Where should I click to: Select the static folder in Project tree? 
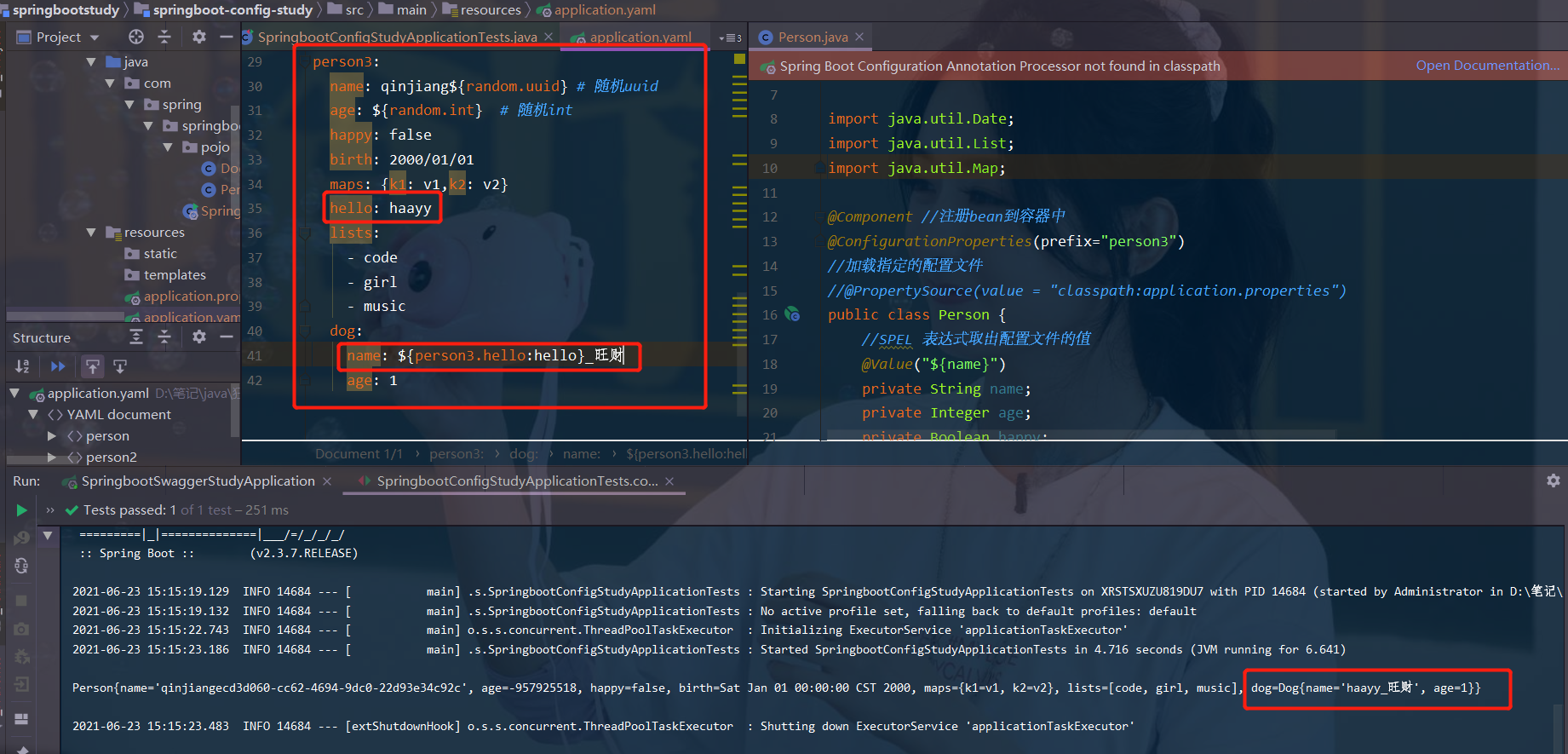pos(160,253)
